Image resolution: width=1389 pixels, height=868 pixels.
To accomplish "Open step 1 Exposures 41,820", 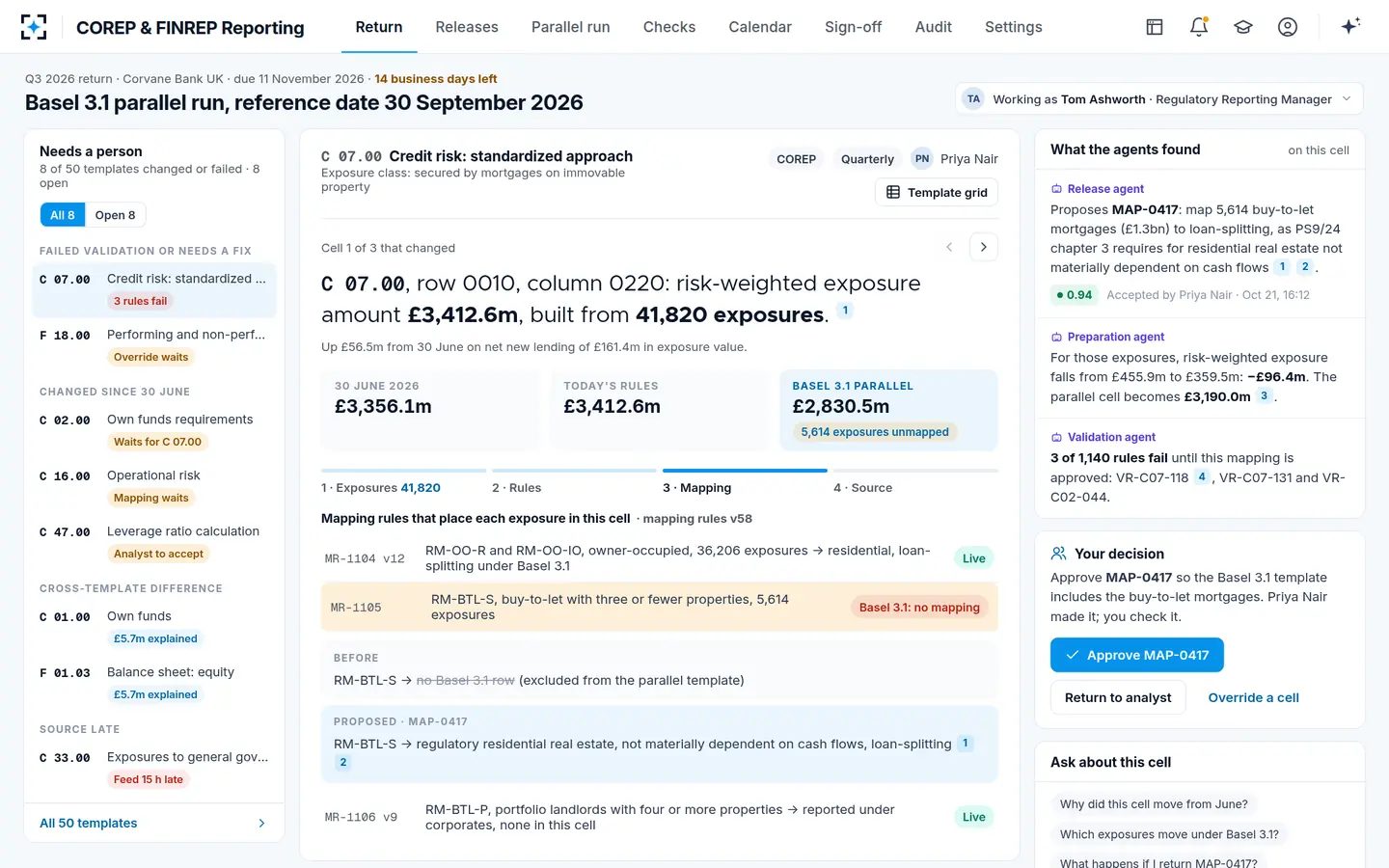I will (x=403, y=482).
